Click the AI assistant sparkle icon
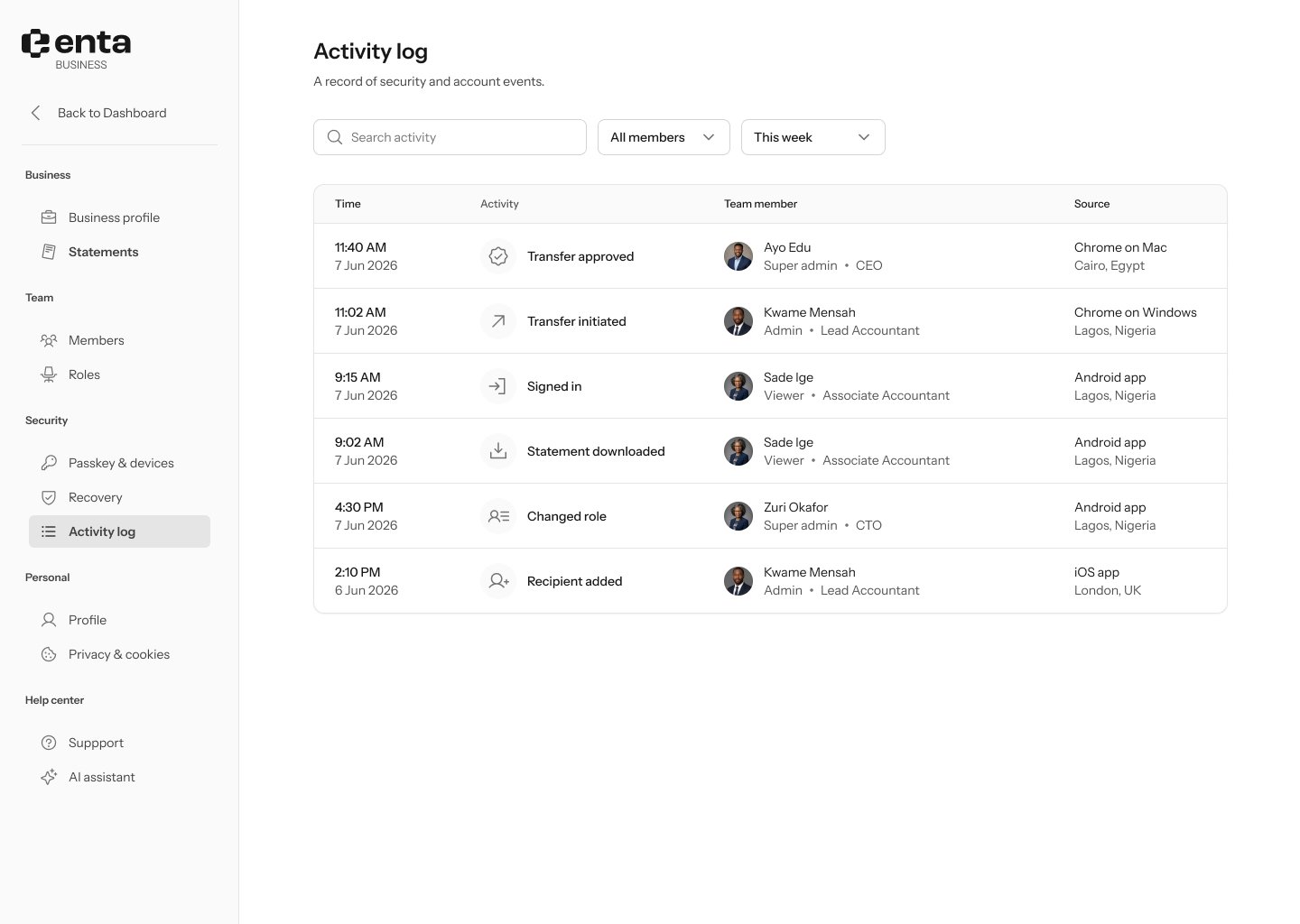Screen dimensions: 1300x924 pos(49,777)
